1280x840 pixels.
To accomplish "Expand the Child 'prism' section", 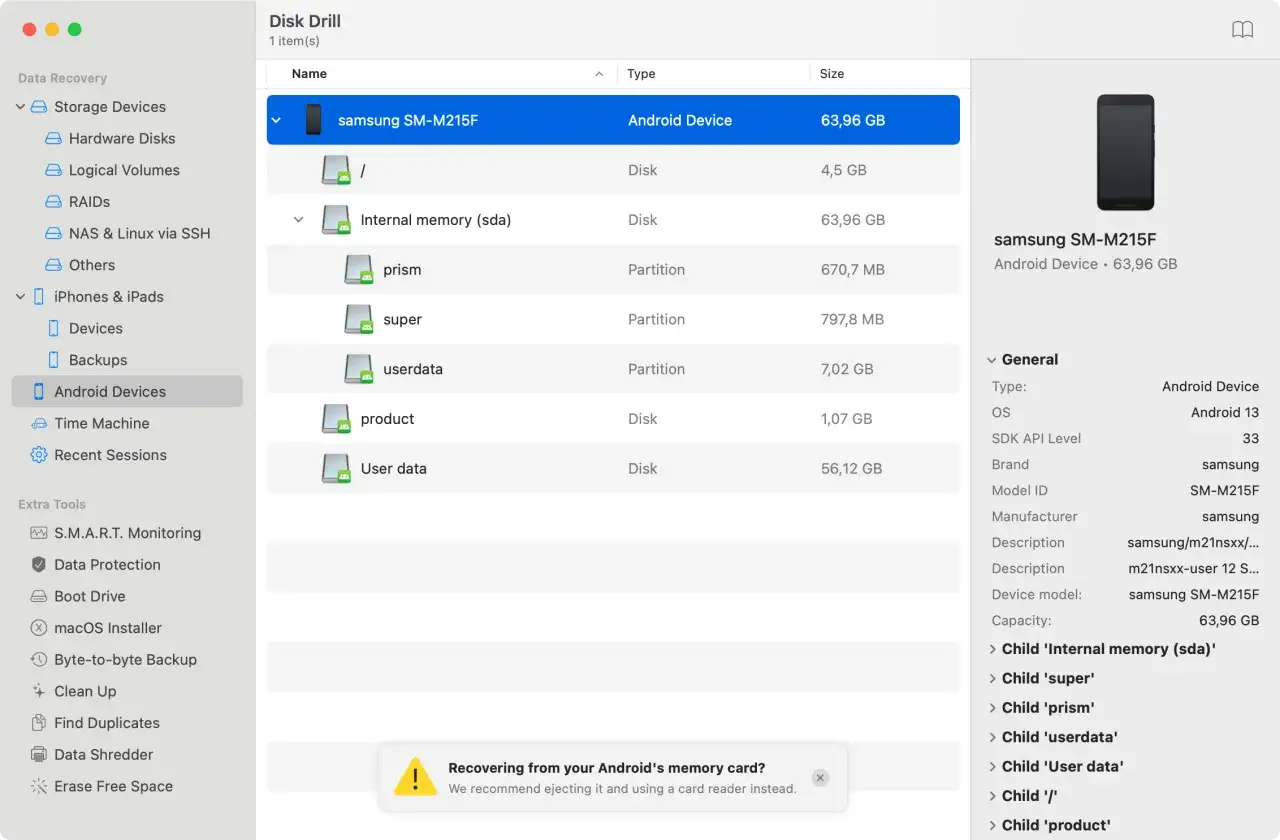I will click(x=992, y=708).
